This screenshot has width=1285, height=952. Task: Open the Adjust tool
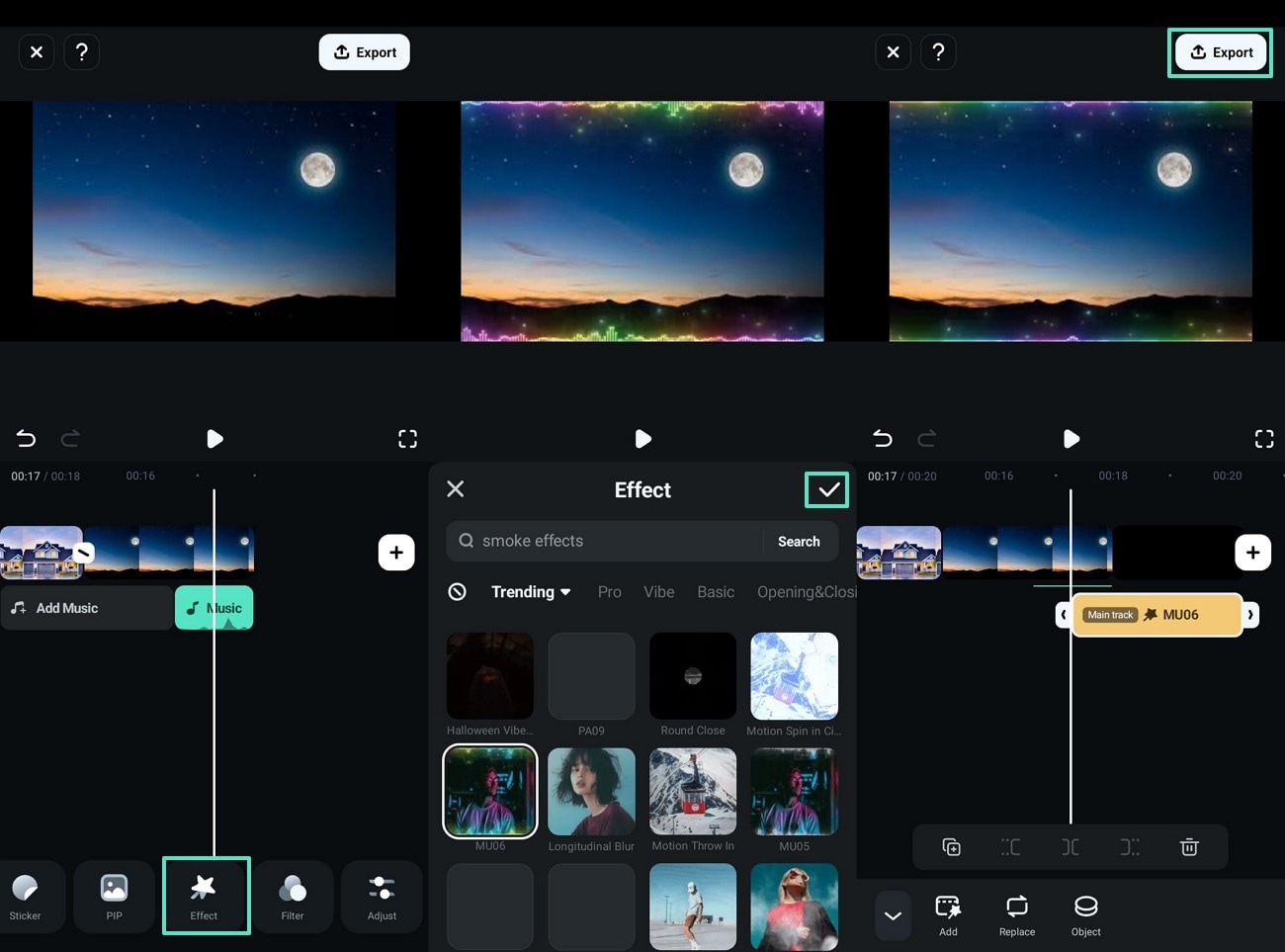382,897
